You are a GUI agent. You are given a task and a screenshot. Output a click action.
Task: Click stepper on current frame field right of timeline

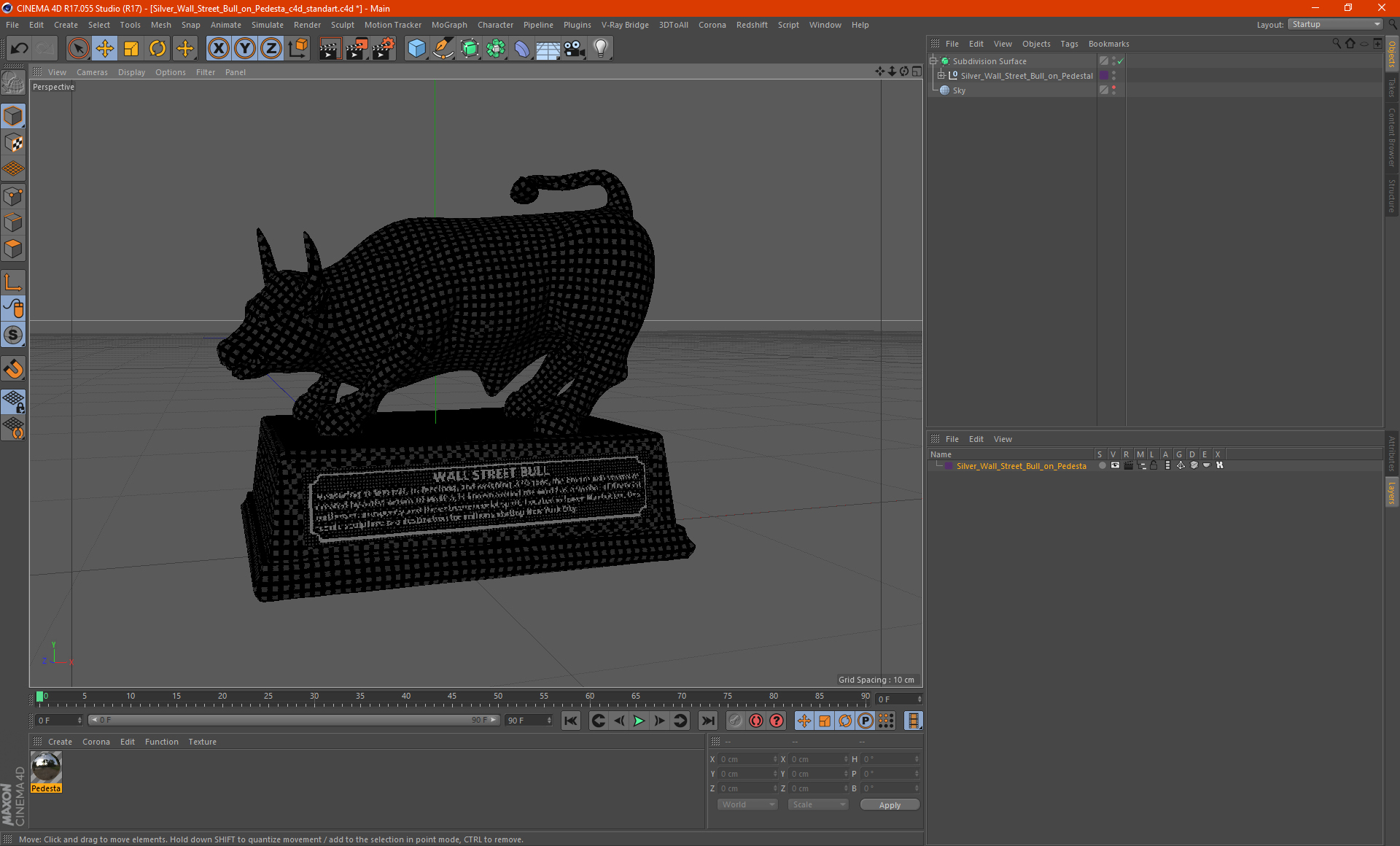click(x=919, y=699)
